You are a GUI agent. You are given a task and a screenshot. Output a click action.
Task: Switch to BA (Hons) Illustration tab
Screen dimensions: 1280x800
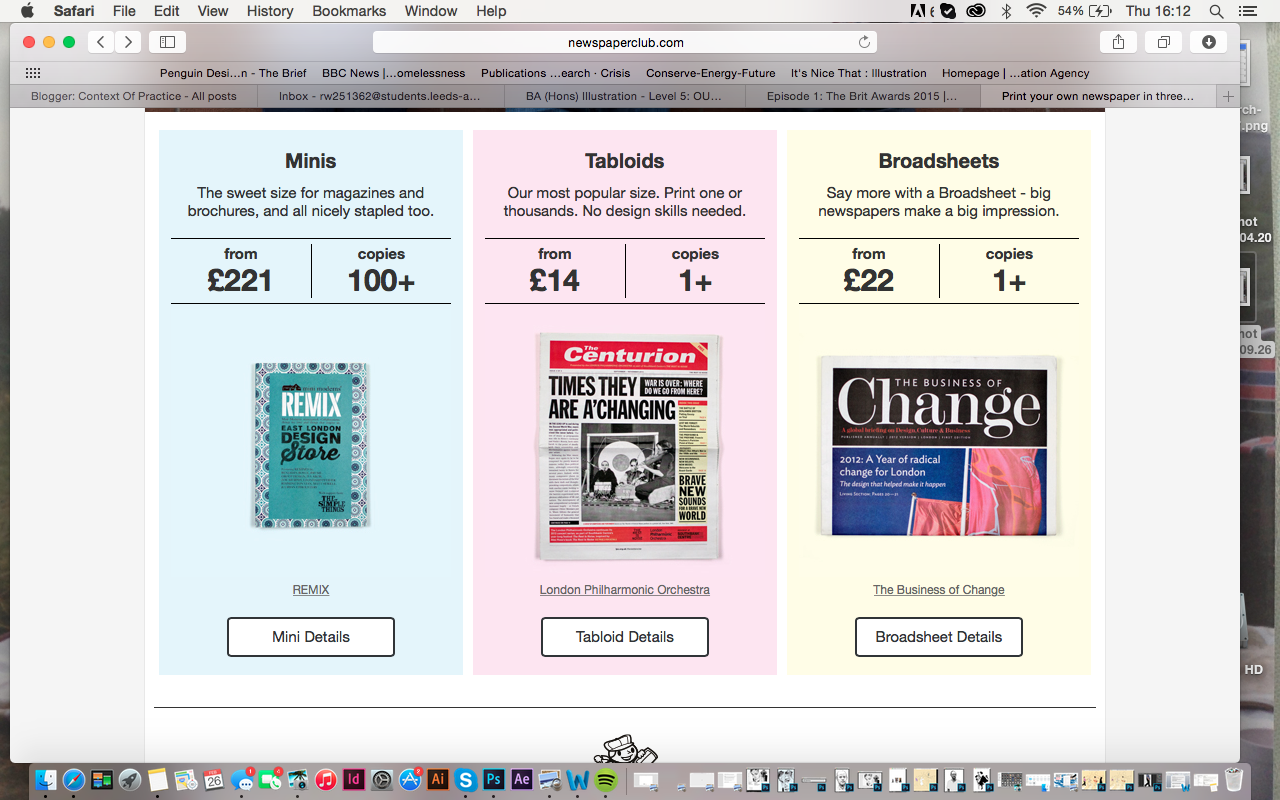[624, 96]
